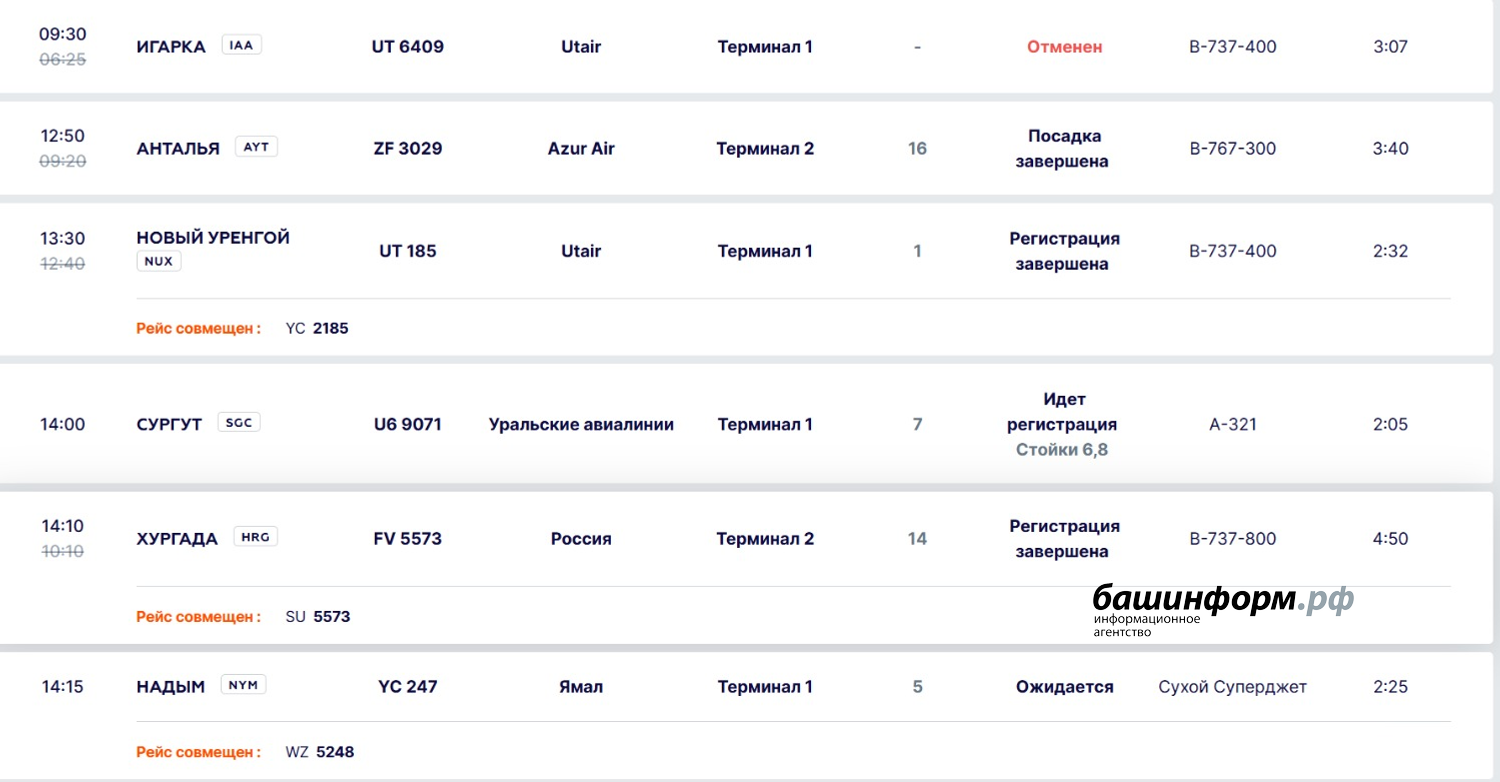Screen dimensions: 1500x782
Task: Click the red Отменен status
Action: click(1064, 47)
